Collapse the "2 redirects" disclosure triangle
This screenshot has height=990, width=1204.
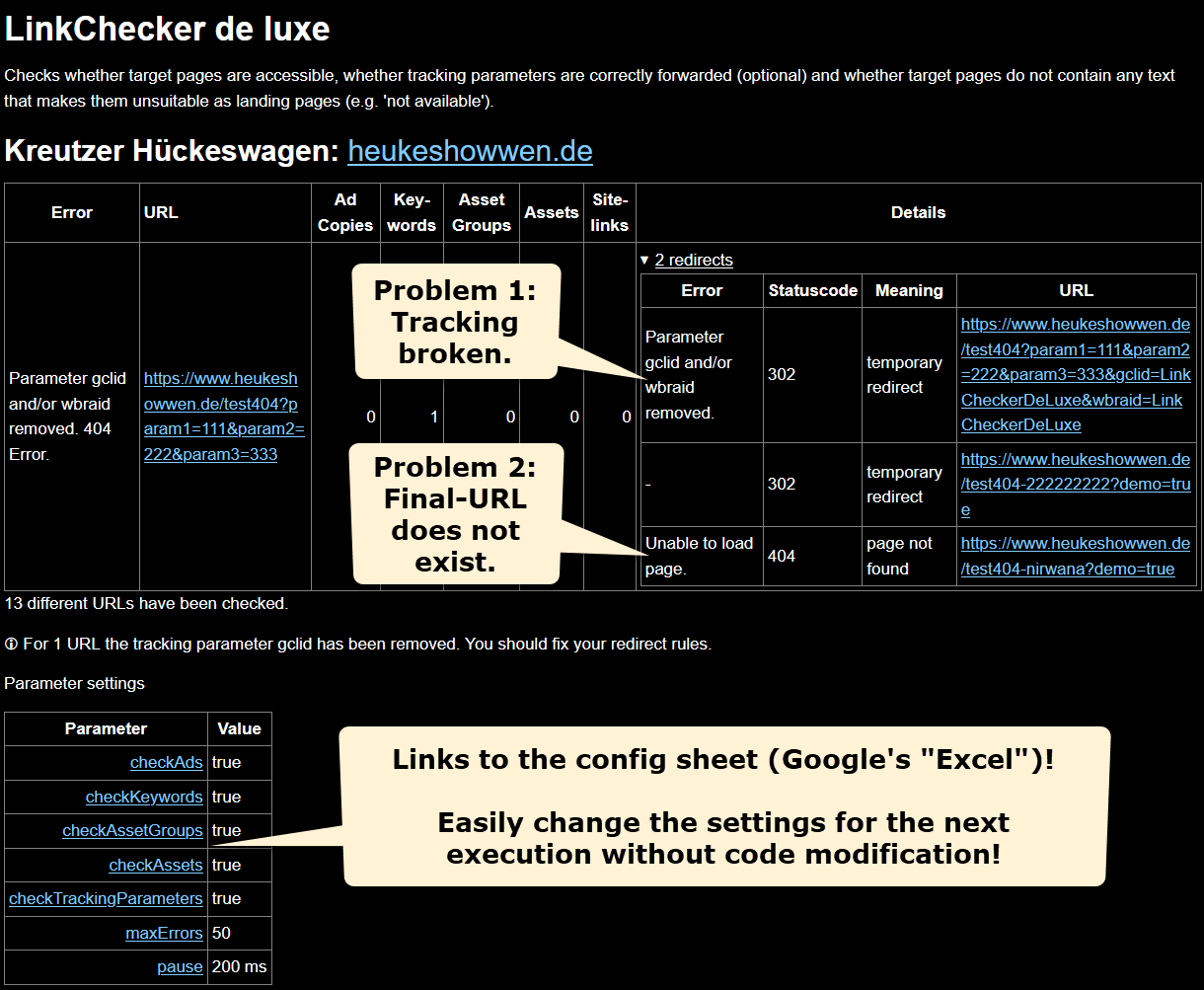691,260
